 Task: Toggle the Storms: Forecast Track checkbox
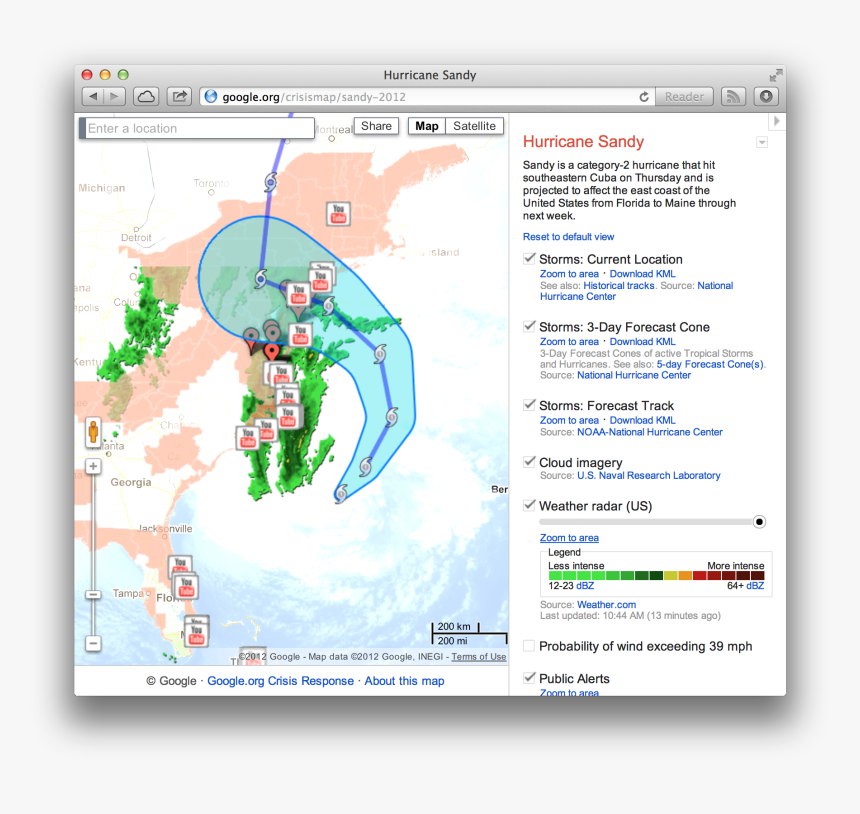tap(529, 405)
